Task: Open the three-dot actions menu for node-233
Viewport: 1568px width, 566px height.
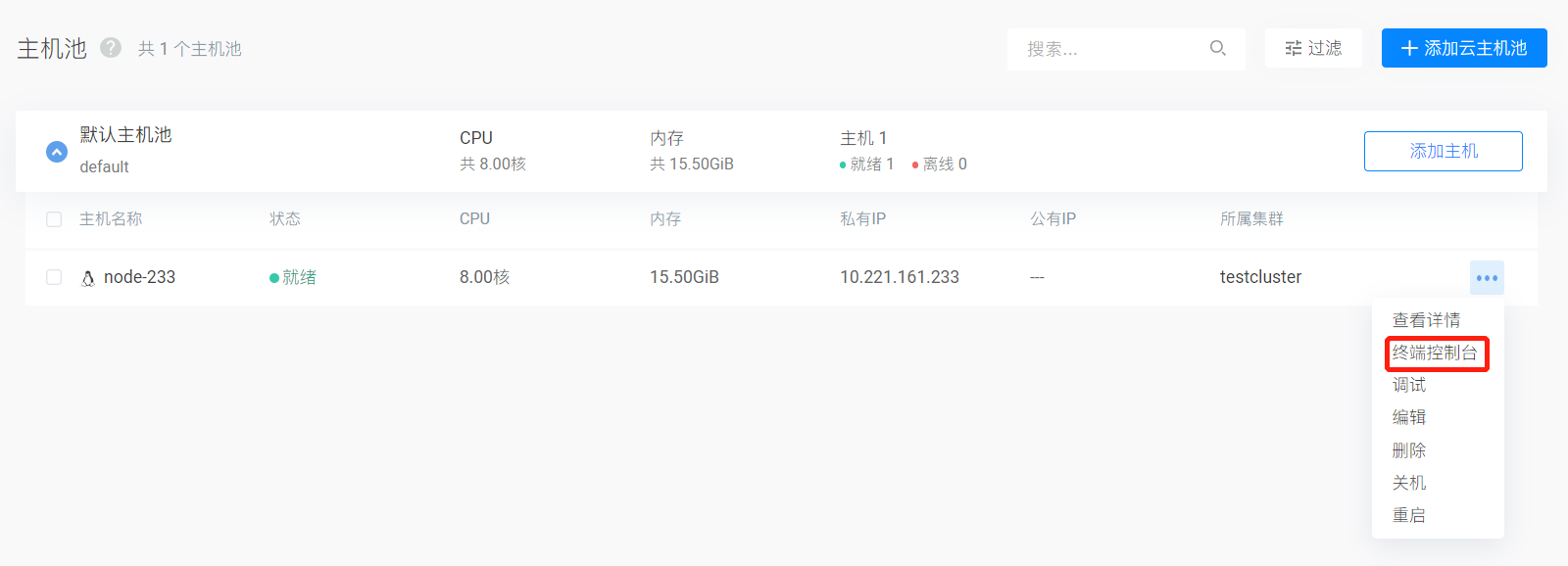Action: [1487, 278]
